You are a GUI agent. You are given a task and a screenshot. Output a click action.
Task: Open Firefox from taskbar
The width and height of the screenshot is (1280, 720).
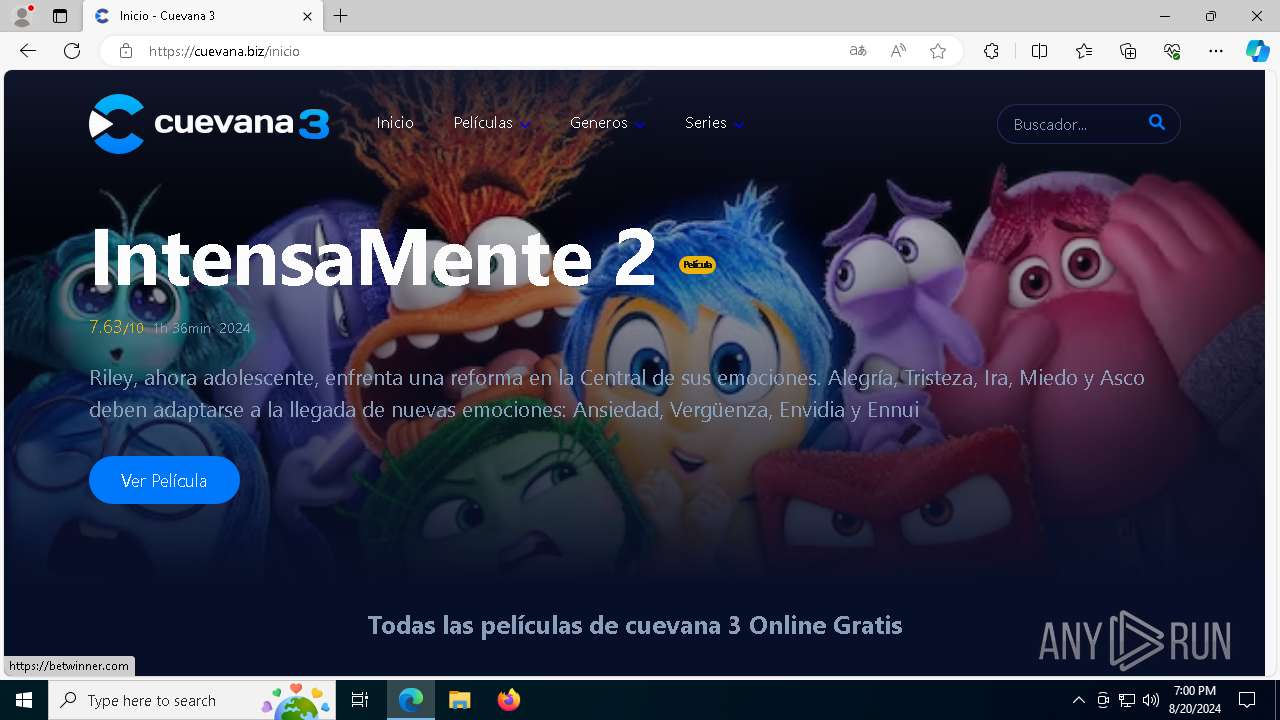point(509,700)
